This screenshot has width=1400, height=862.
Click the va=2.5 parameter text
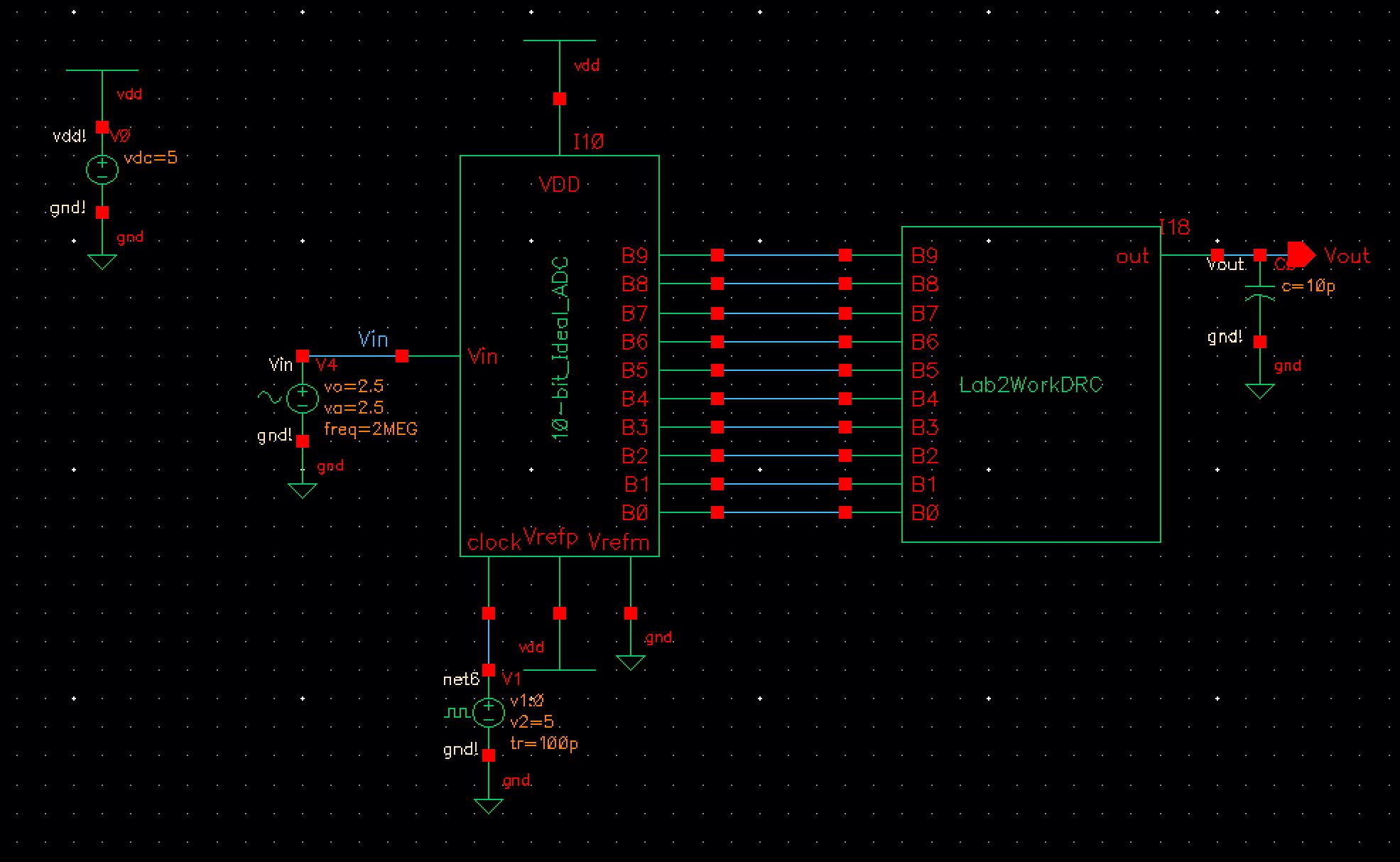tap(354, 407)
